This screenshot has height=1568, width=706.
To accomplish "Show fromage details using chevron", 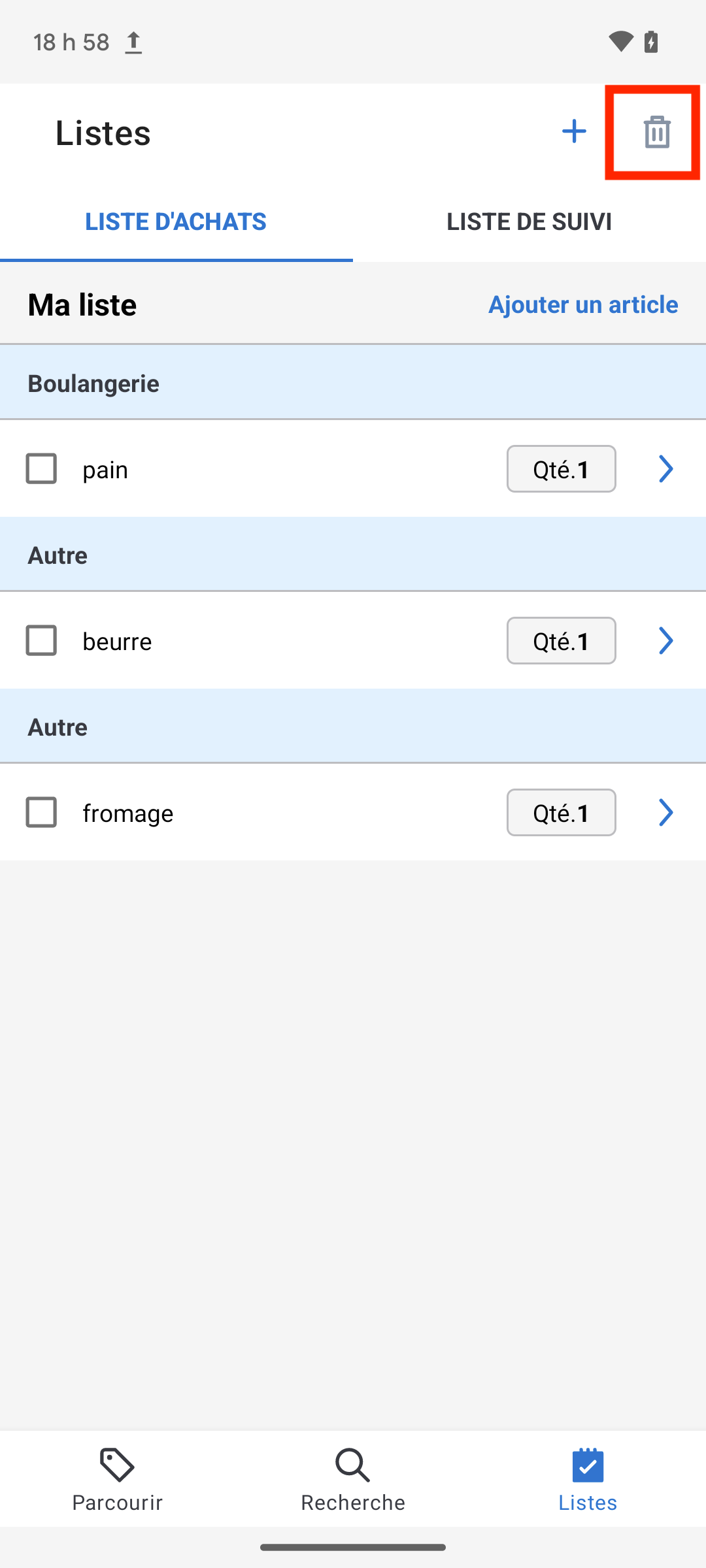I will (665, 812).
